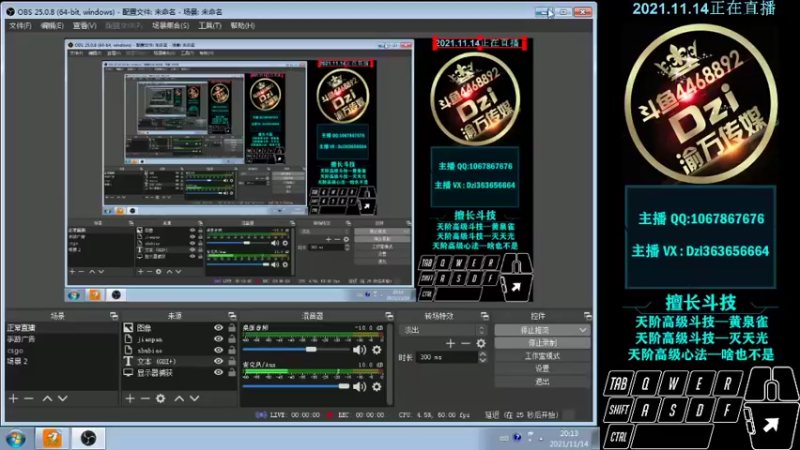Remove transition with minus icon
This screenshot has width=800, height=450.
tap(465, 343)
